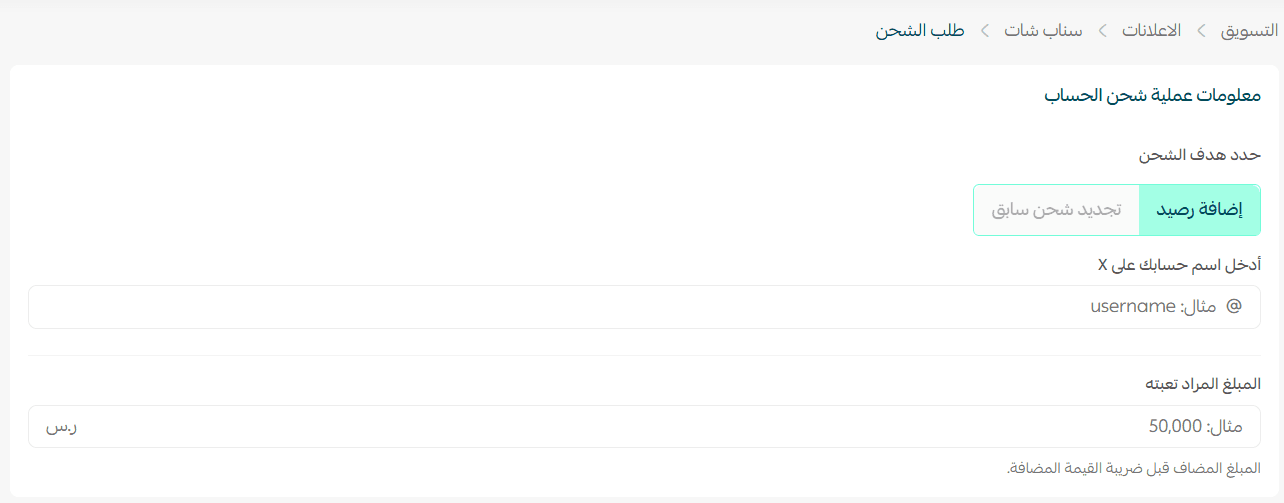Open the التسويق breadcrumb

[1249, 31]
